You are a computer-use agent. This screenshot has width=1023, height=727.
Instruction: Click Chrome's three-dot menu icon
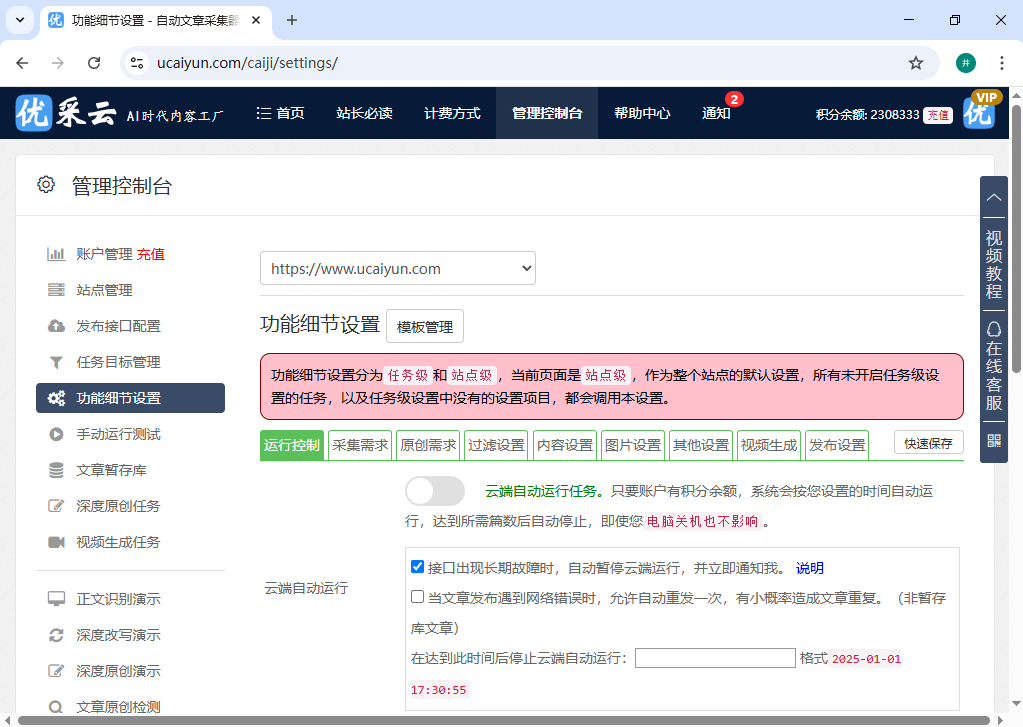point(1002,62)
